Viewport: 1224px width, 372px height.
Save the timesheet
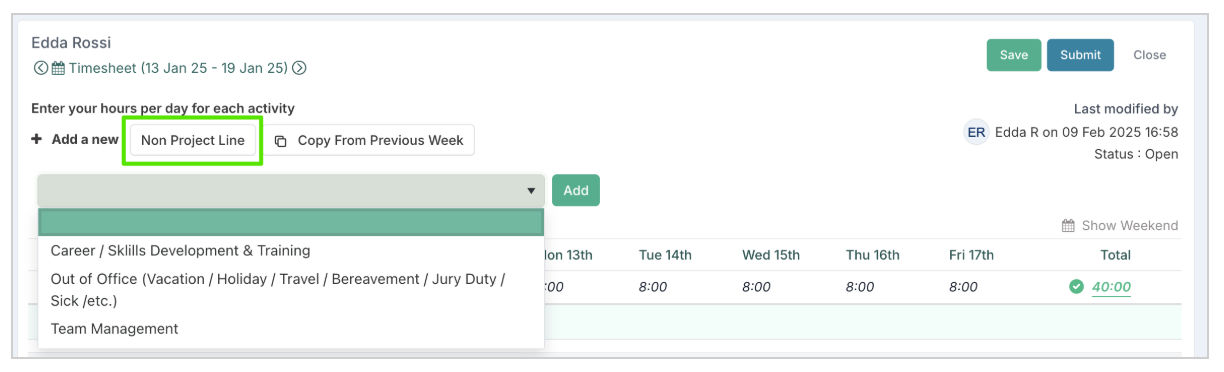coord(1014,55)
